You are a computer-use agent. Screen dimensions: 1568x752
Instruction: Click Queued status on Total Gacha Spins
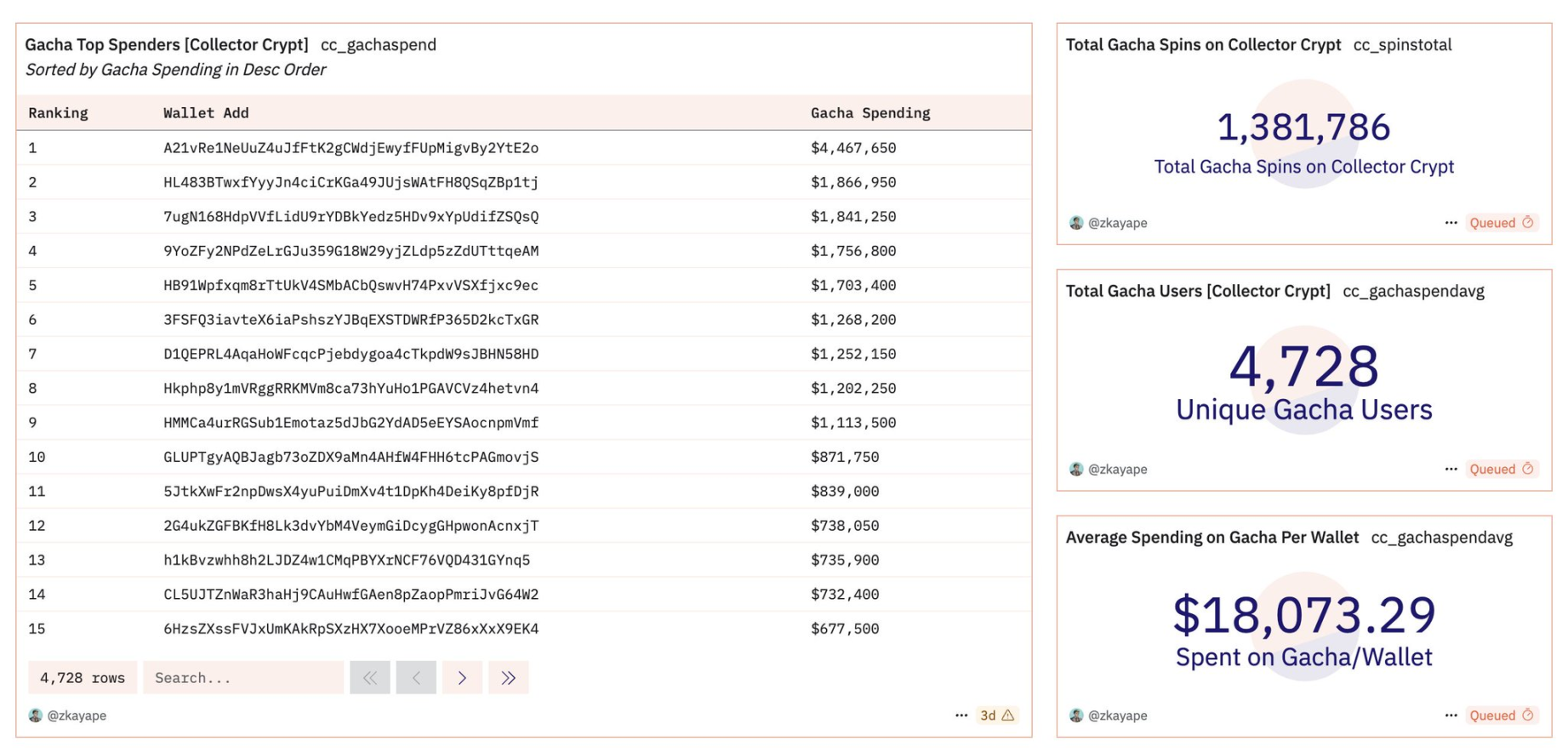pos(1502,223)
